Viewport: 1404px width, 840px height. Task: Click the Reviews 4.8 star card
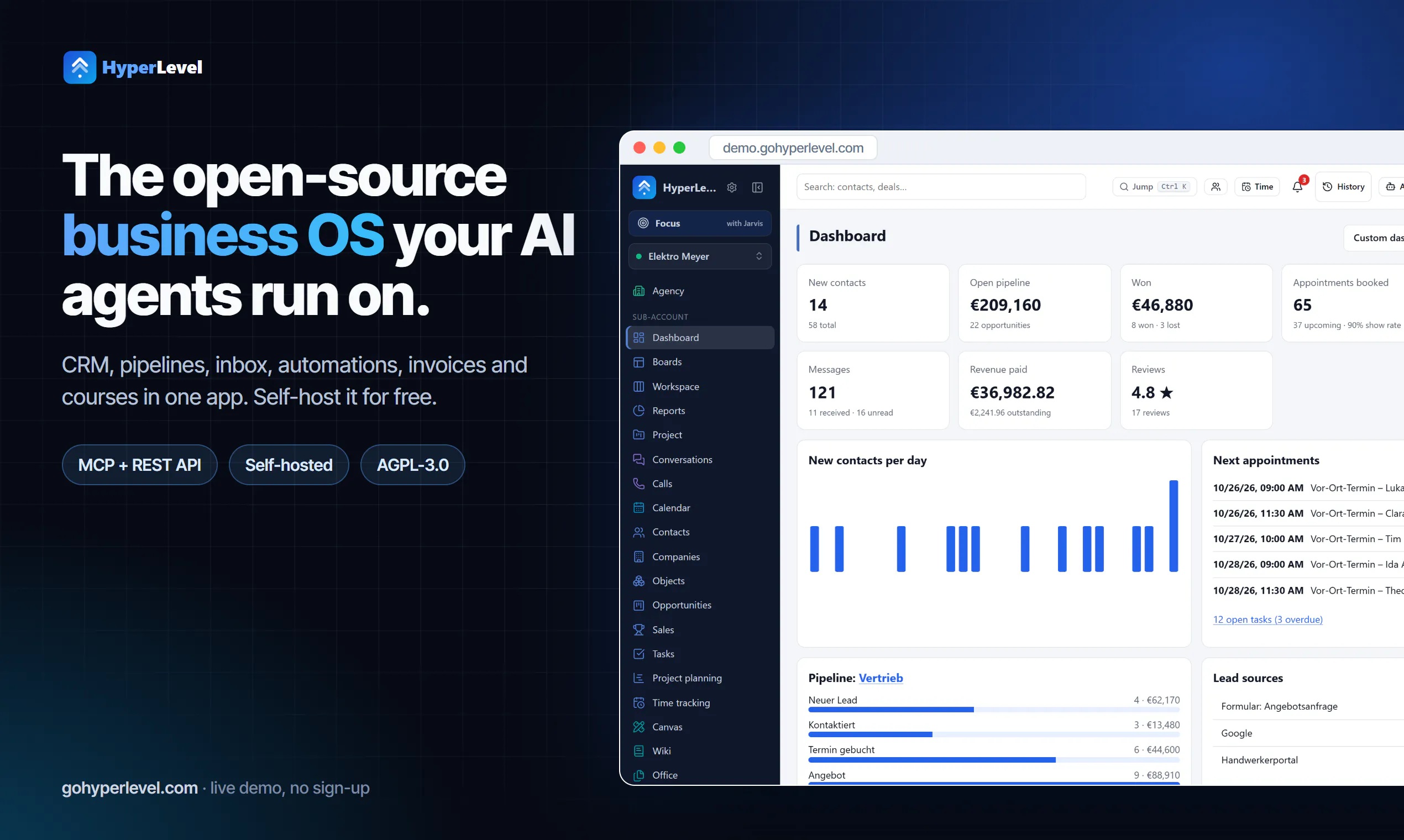click(x=1196, y=390)
